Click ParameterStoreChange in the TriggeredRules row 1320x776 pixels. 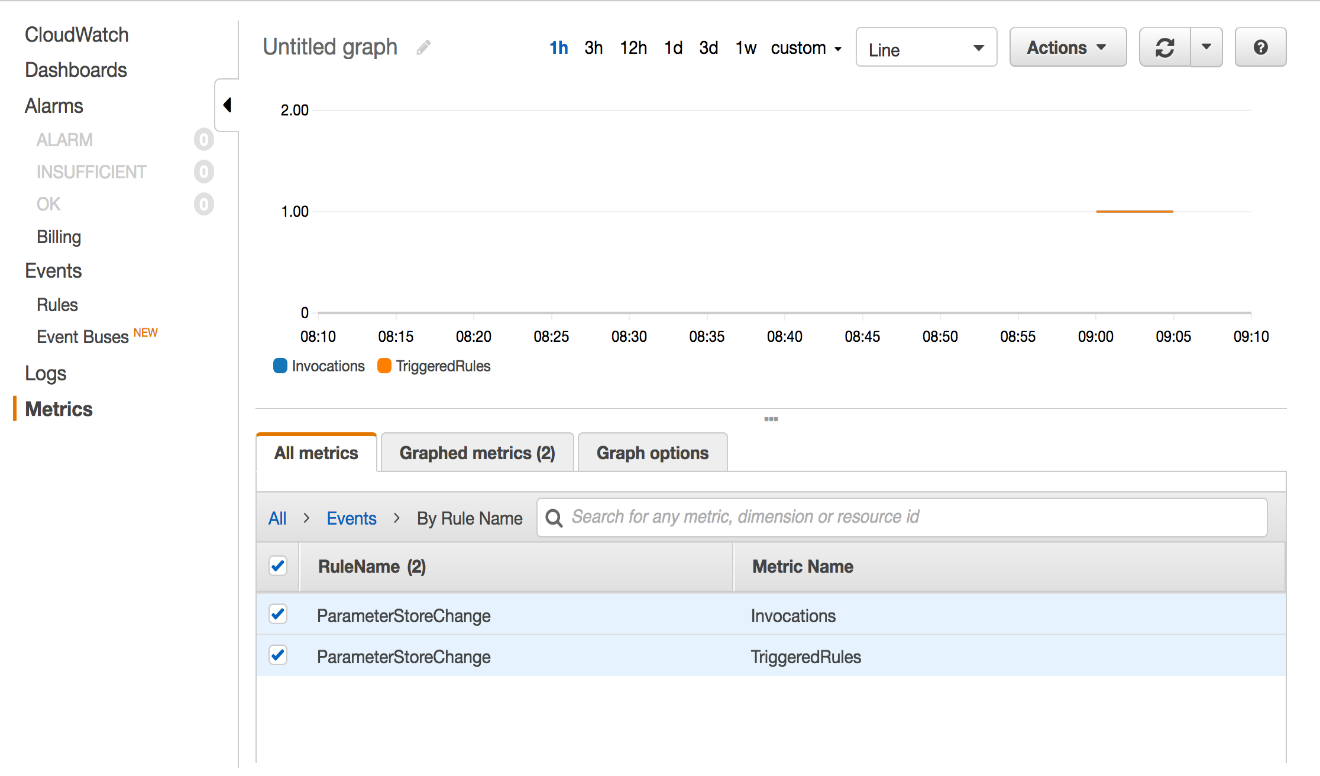click(x=404, y=657)
